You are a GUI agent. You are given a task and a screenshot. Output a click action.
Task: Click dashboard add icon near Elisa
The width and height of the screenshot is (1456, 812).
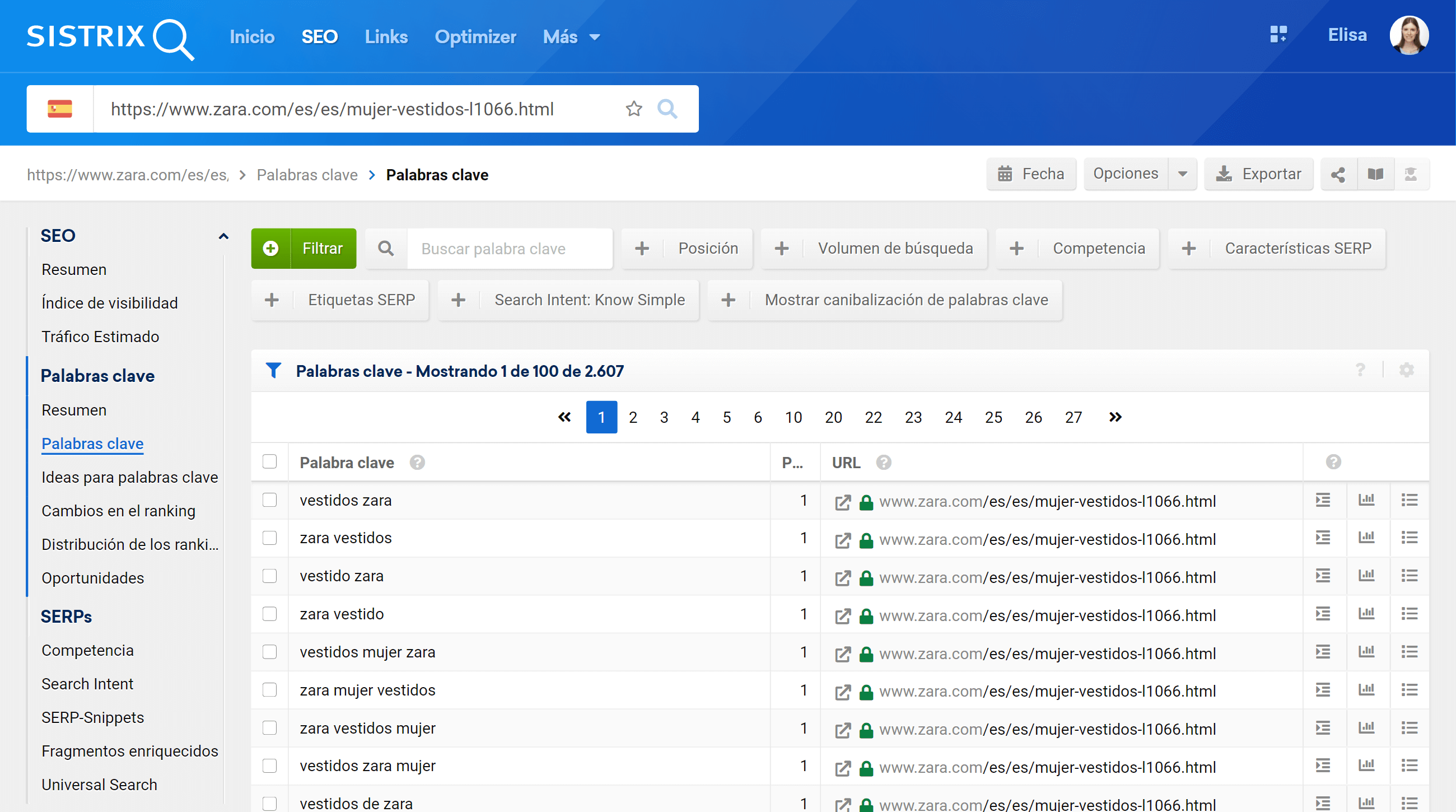[x=1278, y=35]
